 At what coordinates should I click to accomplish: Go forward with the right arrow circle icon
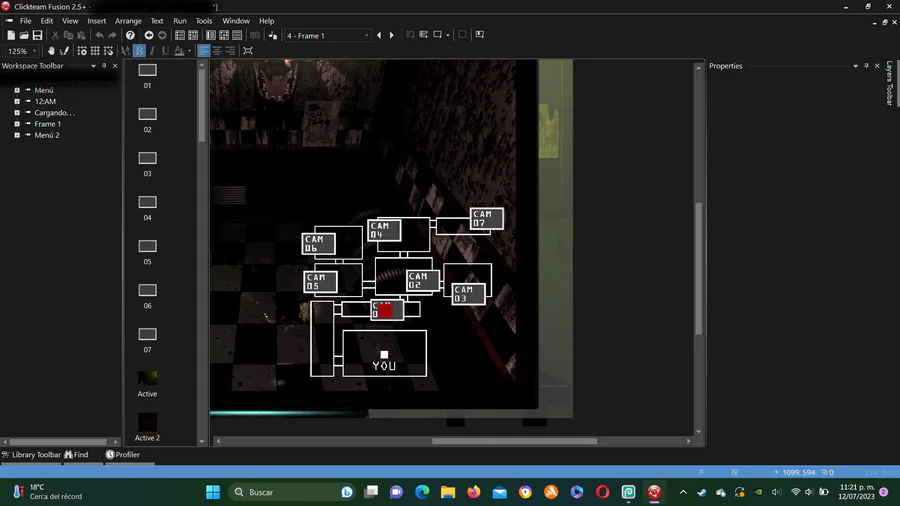click(162, 36)
